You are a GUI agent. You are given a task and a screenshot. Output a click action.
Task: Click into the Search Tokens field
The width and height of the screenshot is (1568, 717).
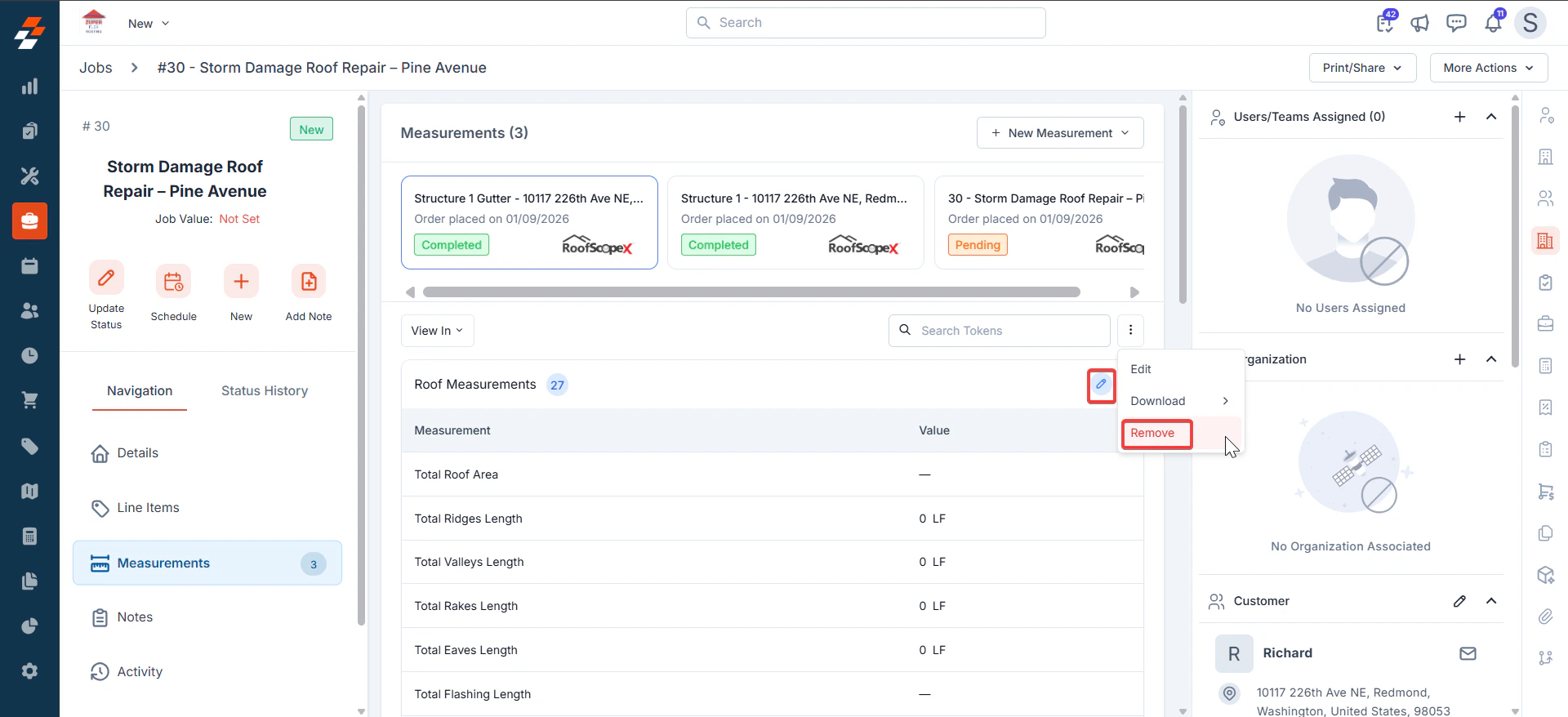pyautogui.click(x=999, y=331)
